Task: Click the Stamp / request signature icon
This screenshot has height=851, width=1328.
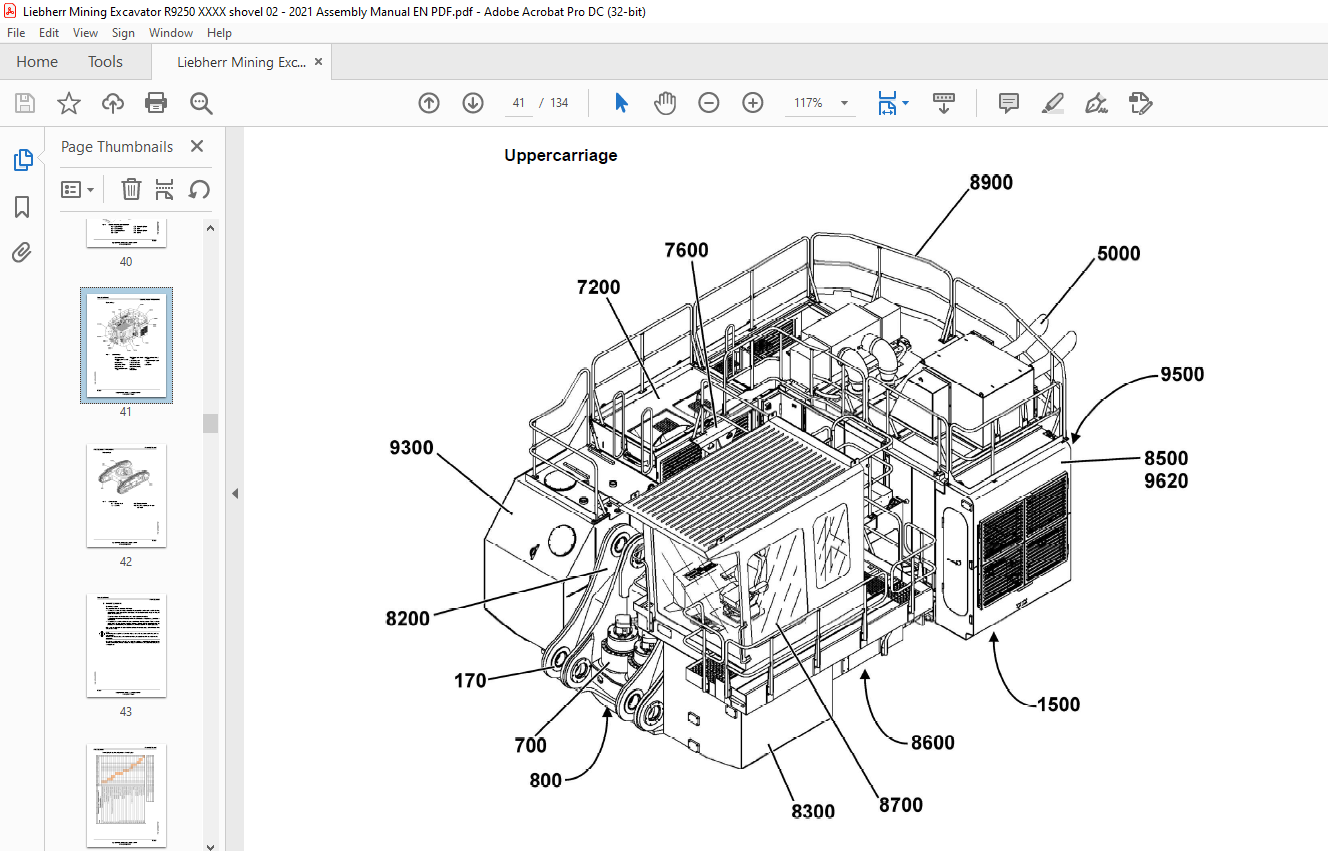Action: click(x=1141, y=103)
